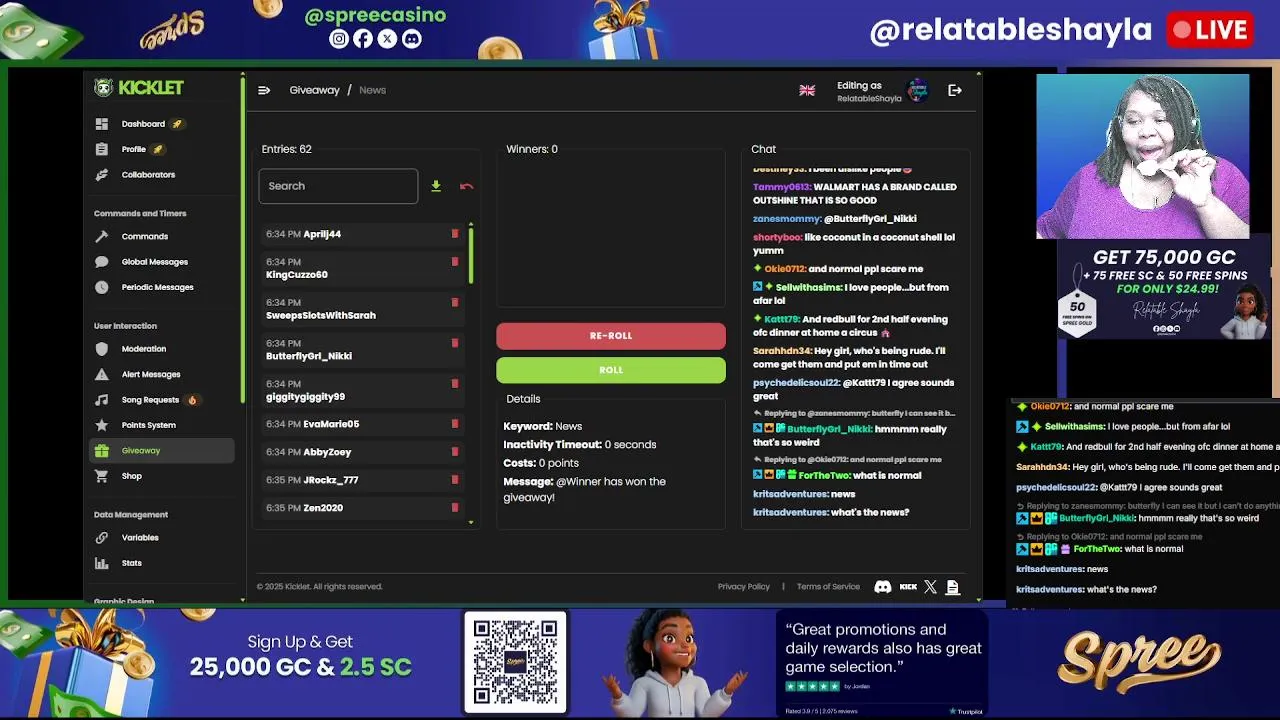Image resolution: width=1280 pixels, height=720 pixels.
Task: Click the 'Inactivity Timeout: 0 seconds' detail
Action: point(580,445)
